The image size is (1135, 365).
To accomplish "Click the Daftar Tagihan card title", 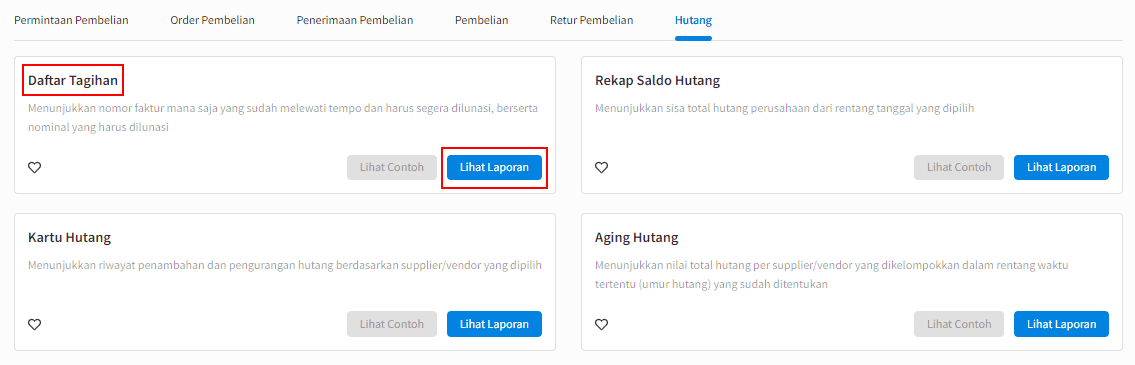I will (x=73, y=80).
